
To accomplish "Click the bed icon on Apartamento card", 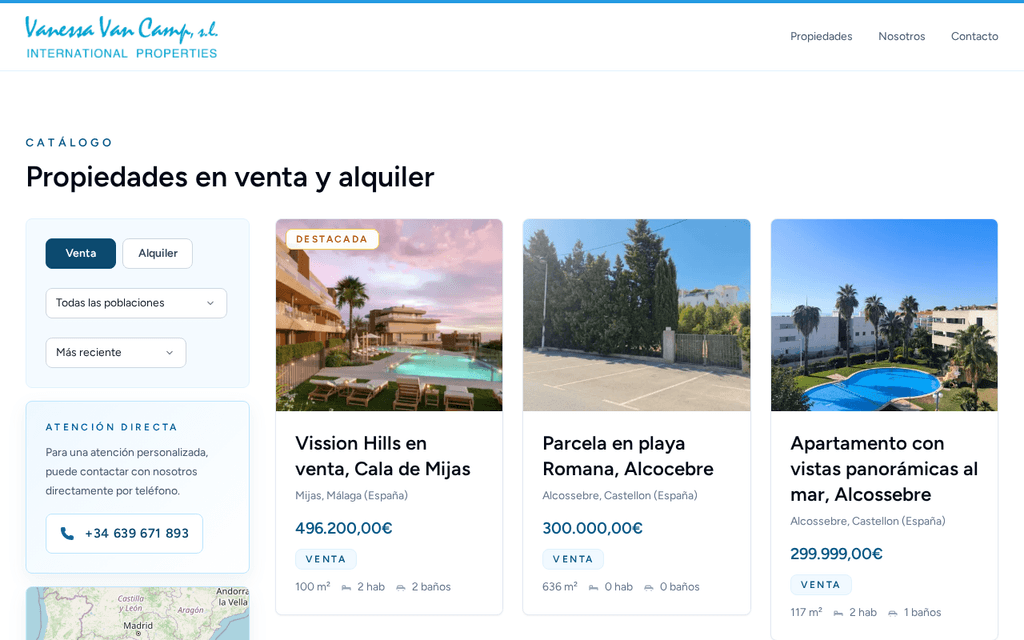I will coord(838,613).
